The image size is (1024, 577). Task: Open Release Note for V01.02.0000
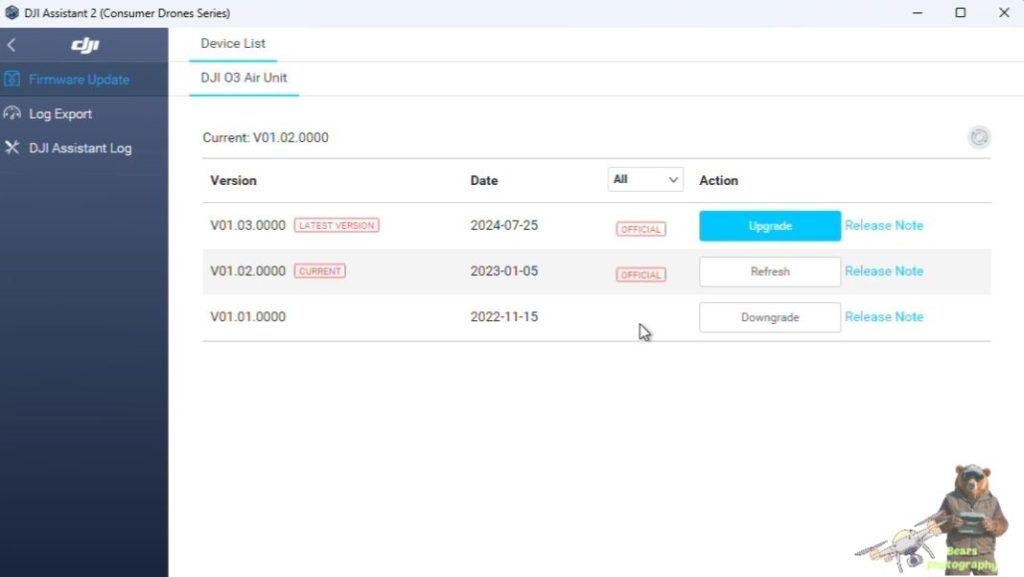884,271
